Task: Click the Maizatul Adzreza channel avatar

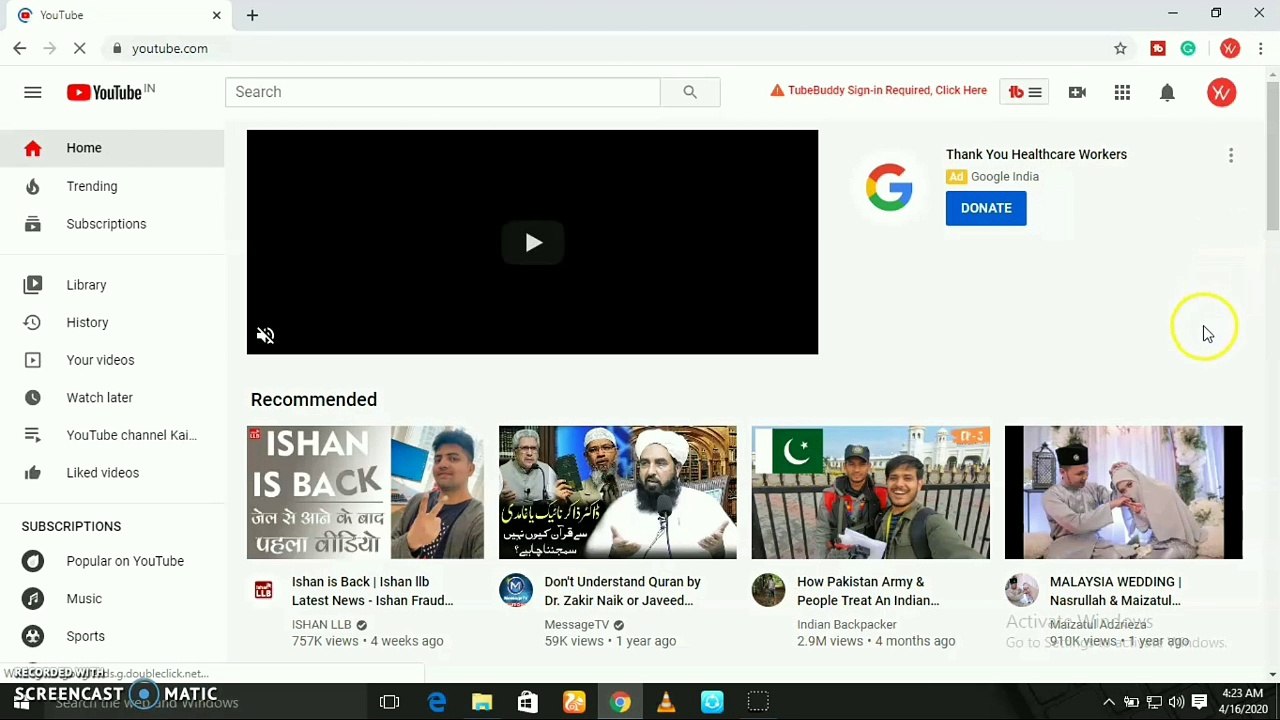Action: click(1021, 590)
